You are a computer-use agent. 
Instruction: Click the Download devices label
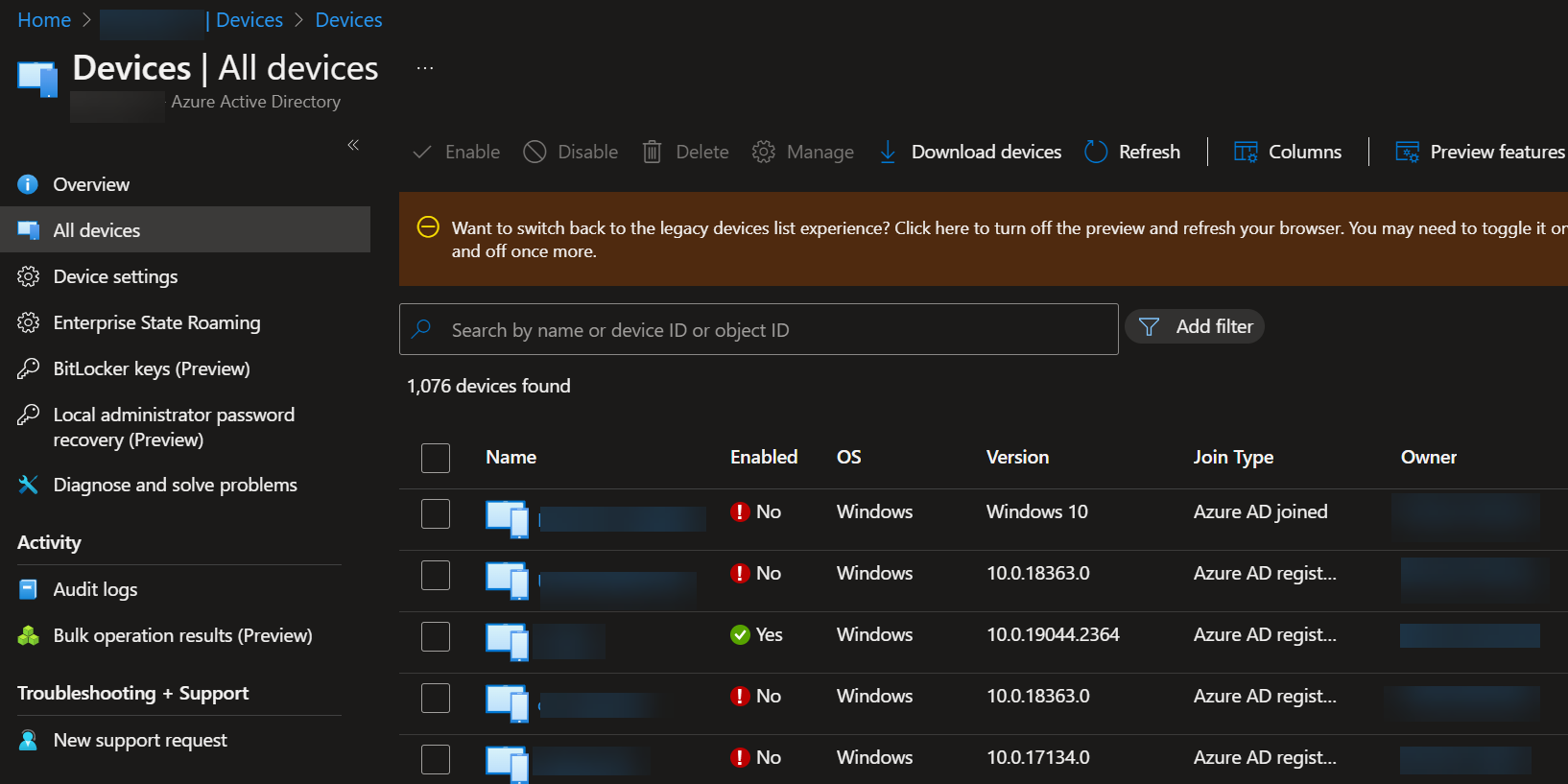986,152
